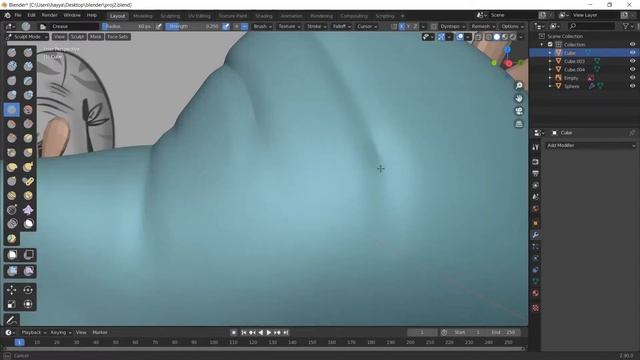Choose the Annotate pencil tool
640x360 pixels.
[12, 320]
